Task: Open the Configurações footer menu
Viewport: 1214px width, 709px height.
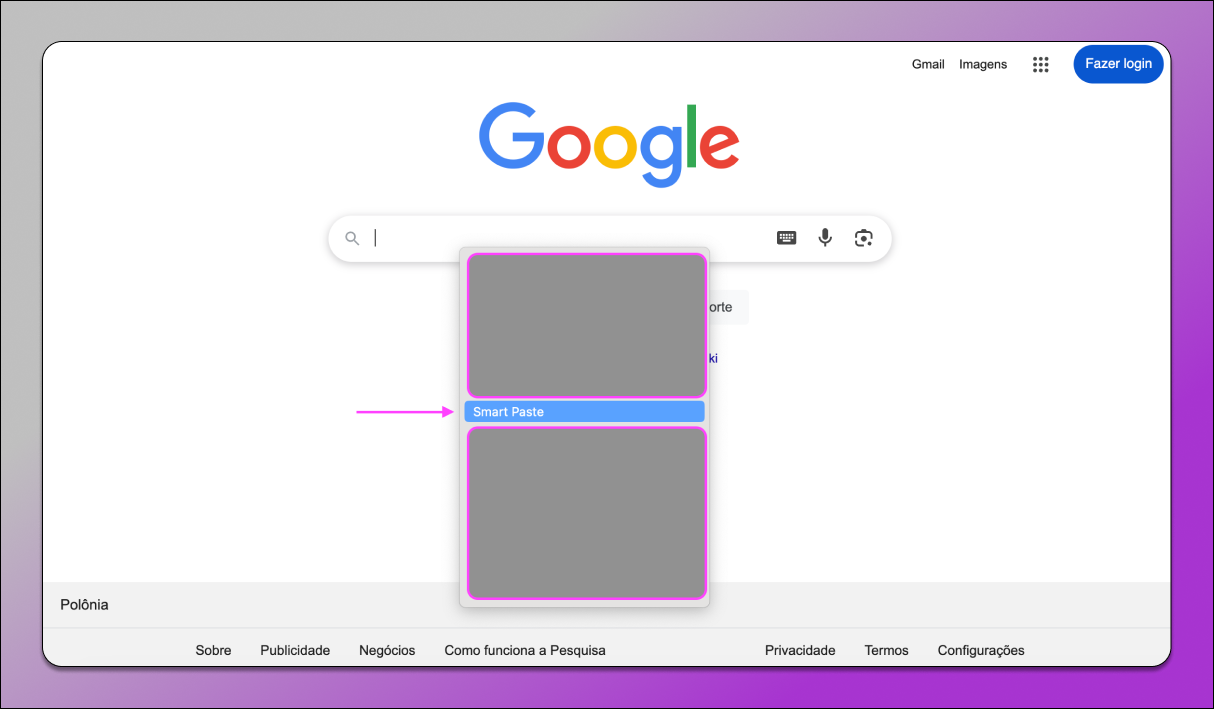Action: point(981,650)
